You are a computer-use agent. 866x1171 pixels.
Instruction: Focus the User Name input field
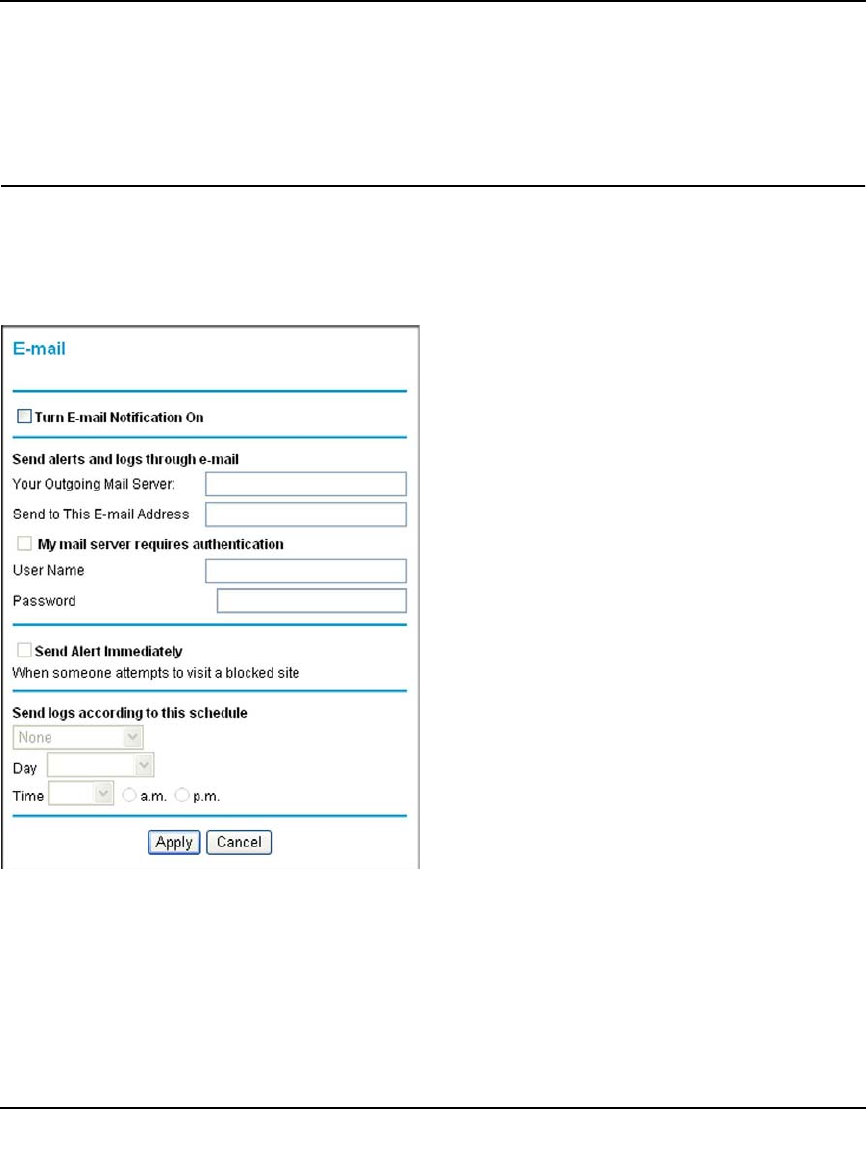pos(306,571)
